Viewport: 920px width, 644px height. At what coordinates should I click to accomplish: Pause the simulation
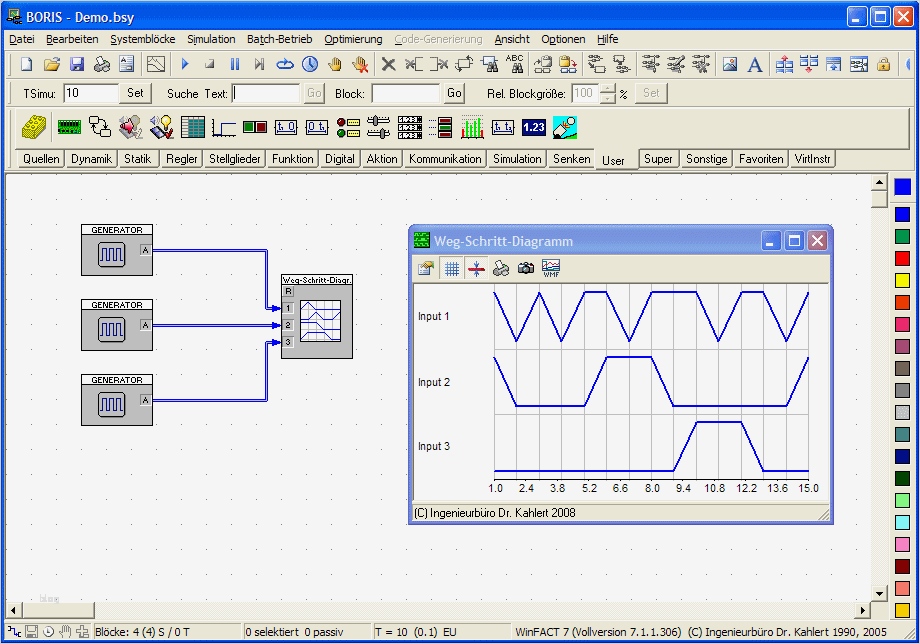pyautogui.click(x=235, y=65)
